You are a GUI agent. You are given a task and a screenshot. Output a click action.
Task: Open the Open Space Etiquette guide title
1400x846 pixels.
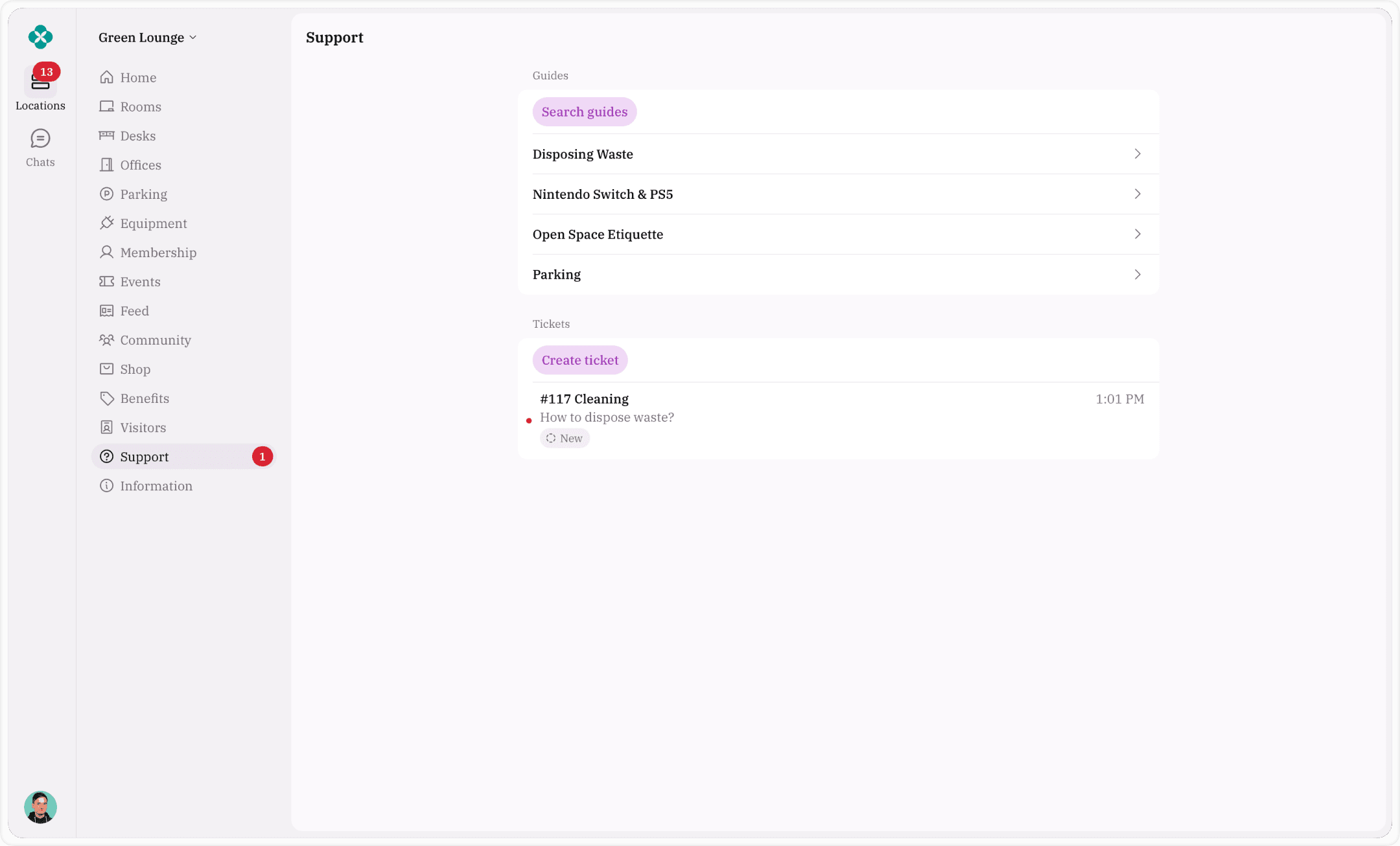pyautogui.click(x=598, y=234)
